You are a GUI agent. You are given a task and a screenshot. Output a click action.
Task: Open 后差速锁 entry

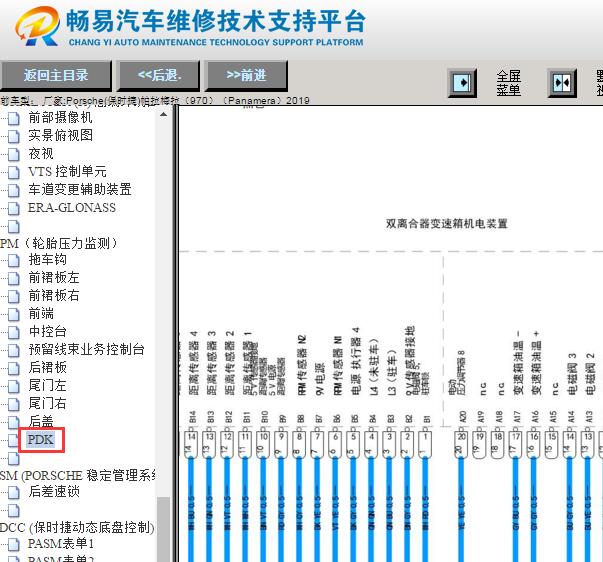click(x=54, y=492)
